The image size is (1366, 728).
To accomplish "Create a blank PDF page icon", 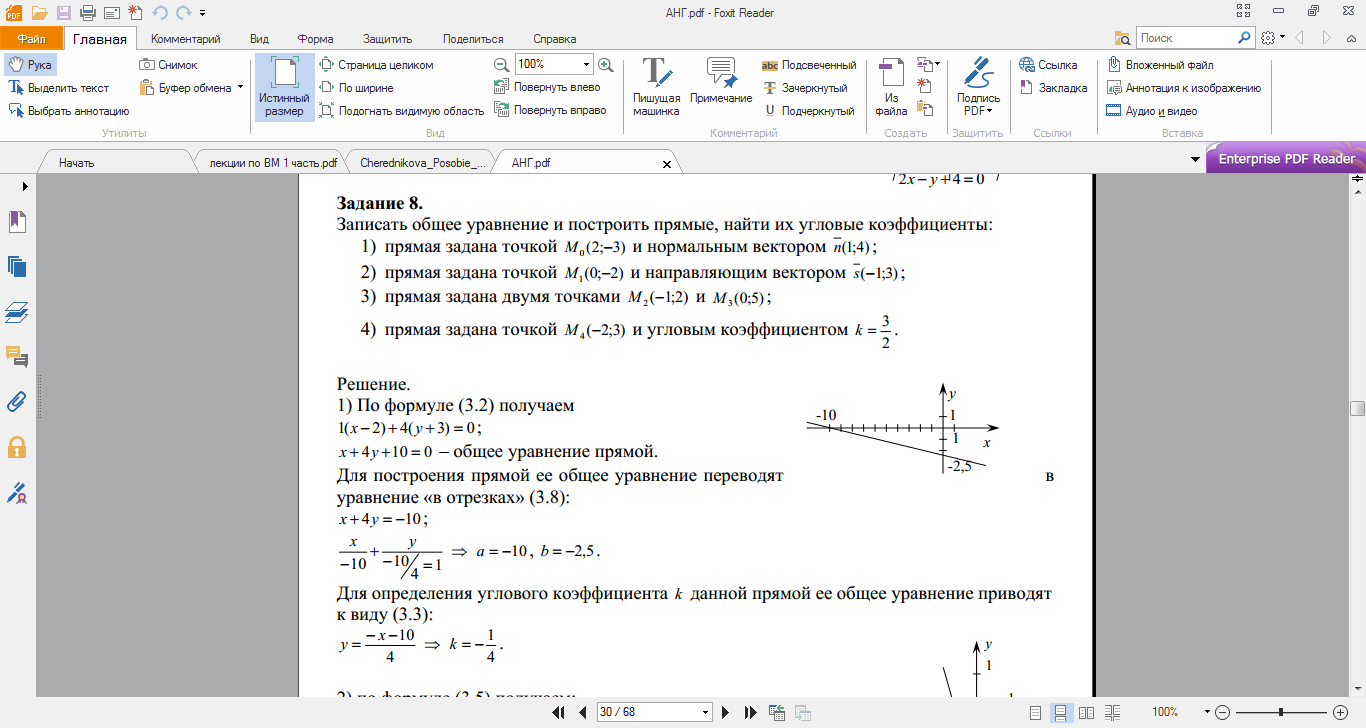I will click(924, 86).
